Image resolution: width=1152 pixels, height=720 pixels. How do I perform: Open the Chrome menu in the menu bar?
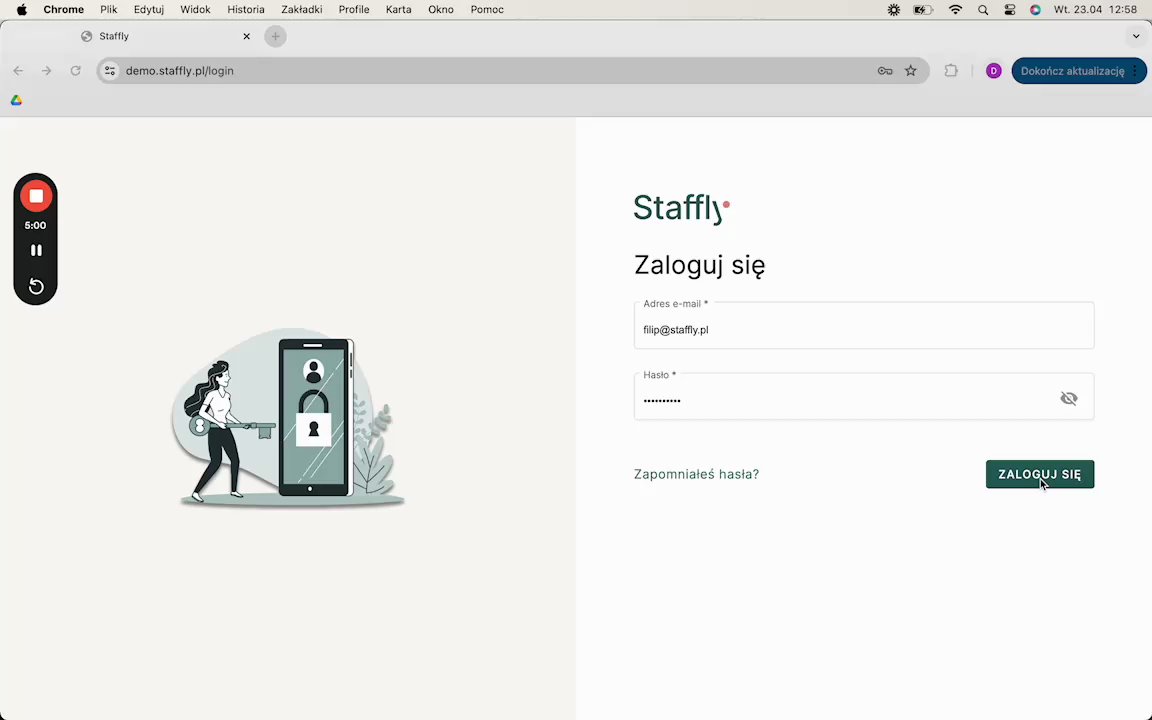[63, 10]
